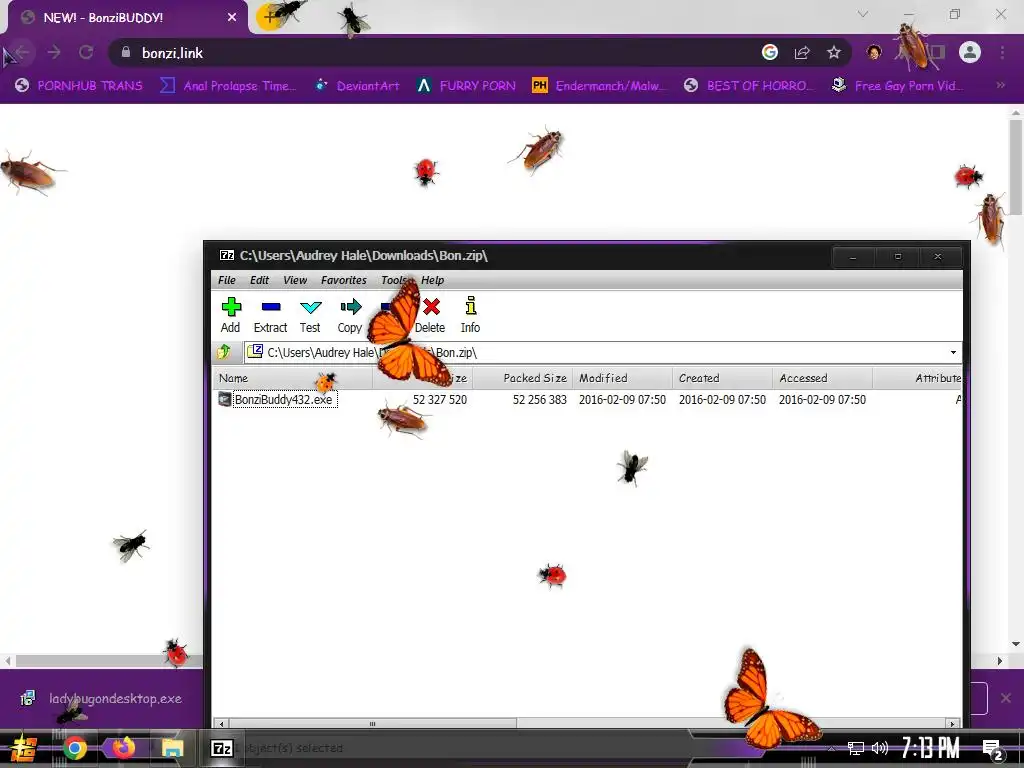Open Firefox from the taskbar

[123, 748]
